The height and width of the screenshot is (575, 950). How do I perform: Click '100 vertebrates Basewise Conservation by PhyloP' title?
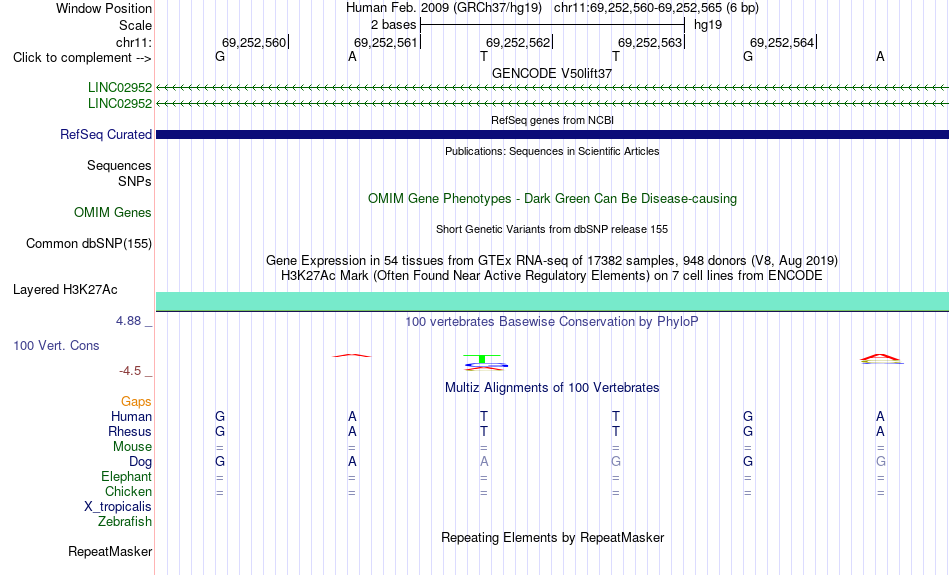pyautogui.click(x=552, y=322)
